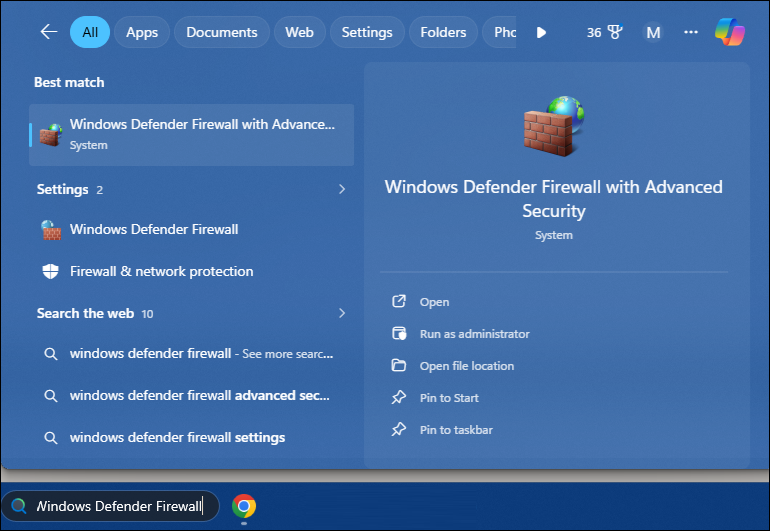Switch to the Apps filter tab

[x=142, y=32]
